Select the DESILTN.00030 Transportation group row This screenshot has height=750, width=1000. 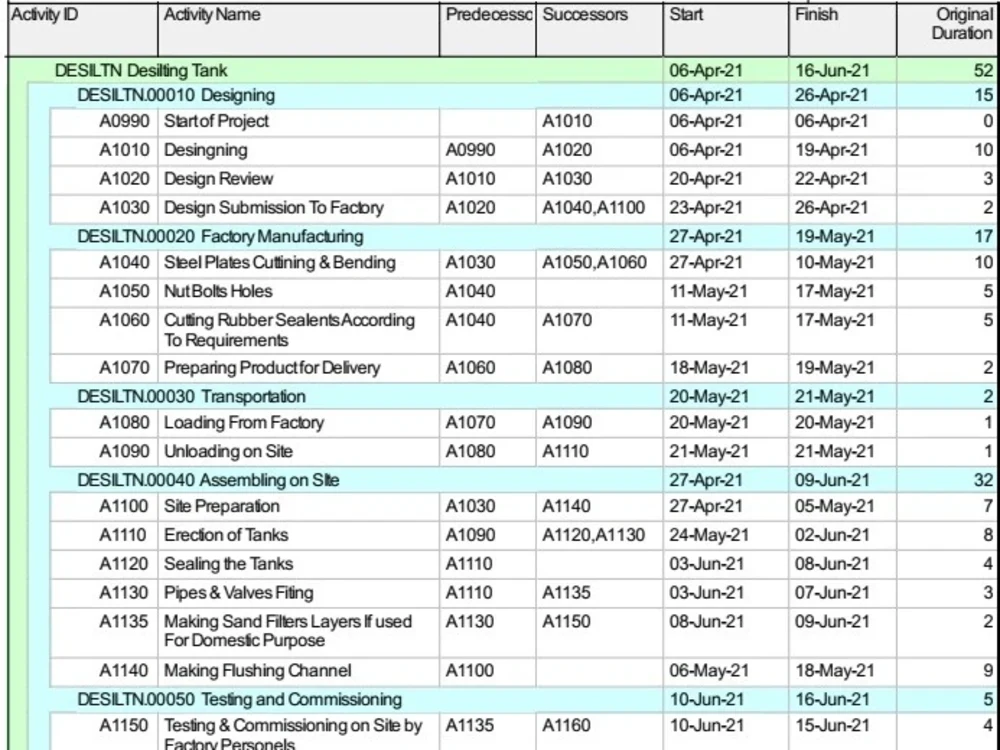point(190,396)
